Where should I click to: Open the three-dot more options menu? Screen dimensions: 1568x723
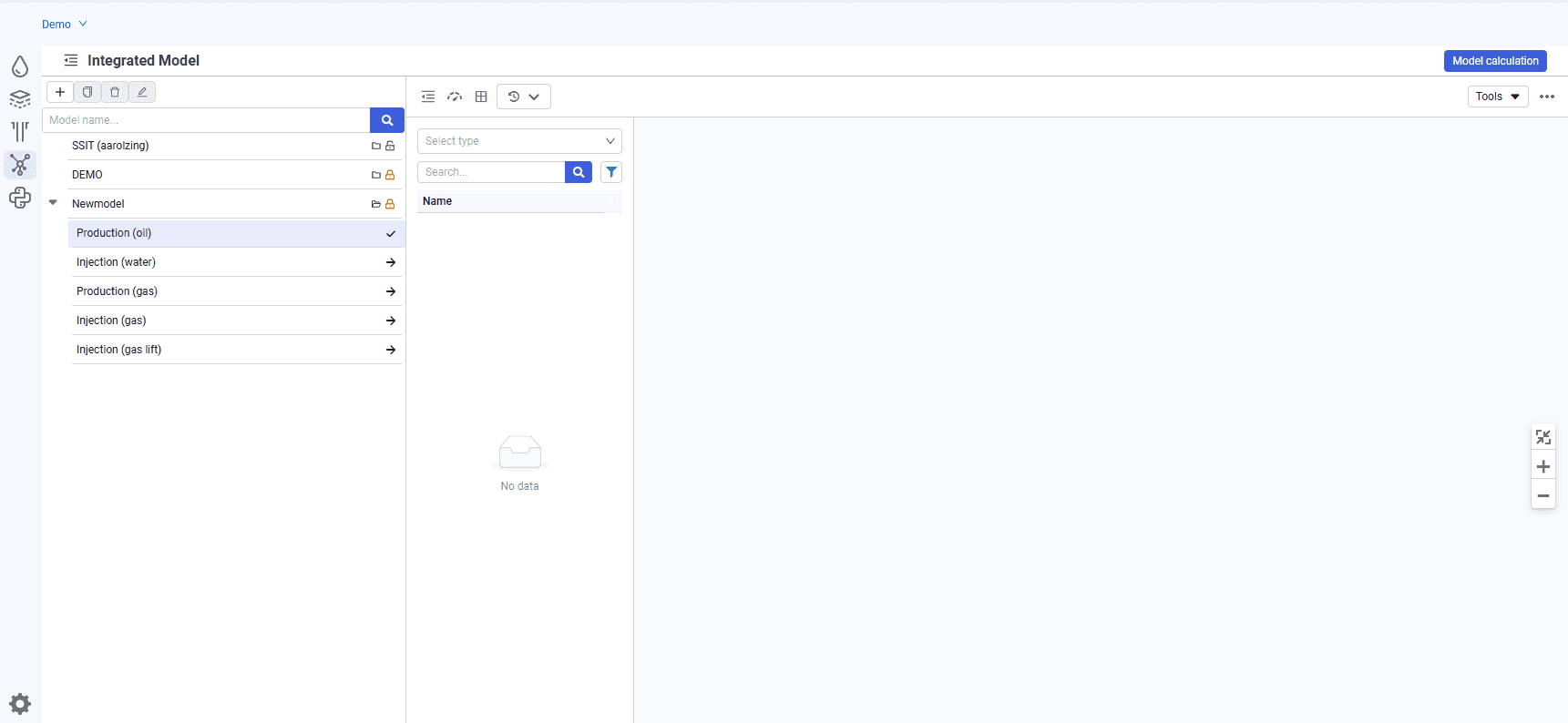[x=1547, y=97]
